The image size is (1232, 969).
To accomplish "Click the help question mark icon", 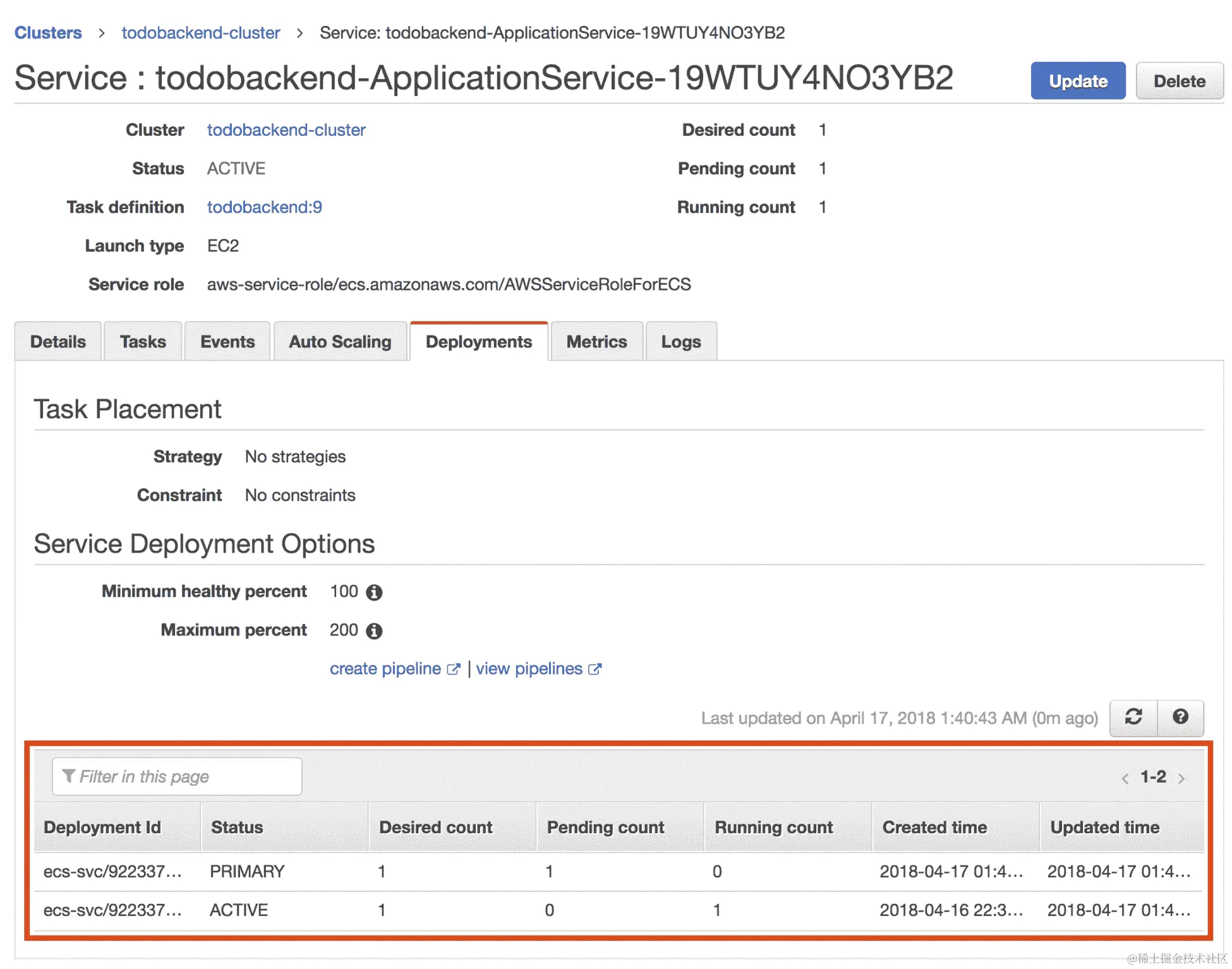I will point(1180,717).
